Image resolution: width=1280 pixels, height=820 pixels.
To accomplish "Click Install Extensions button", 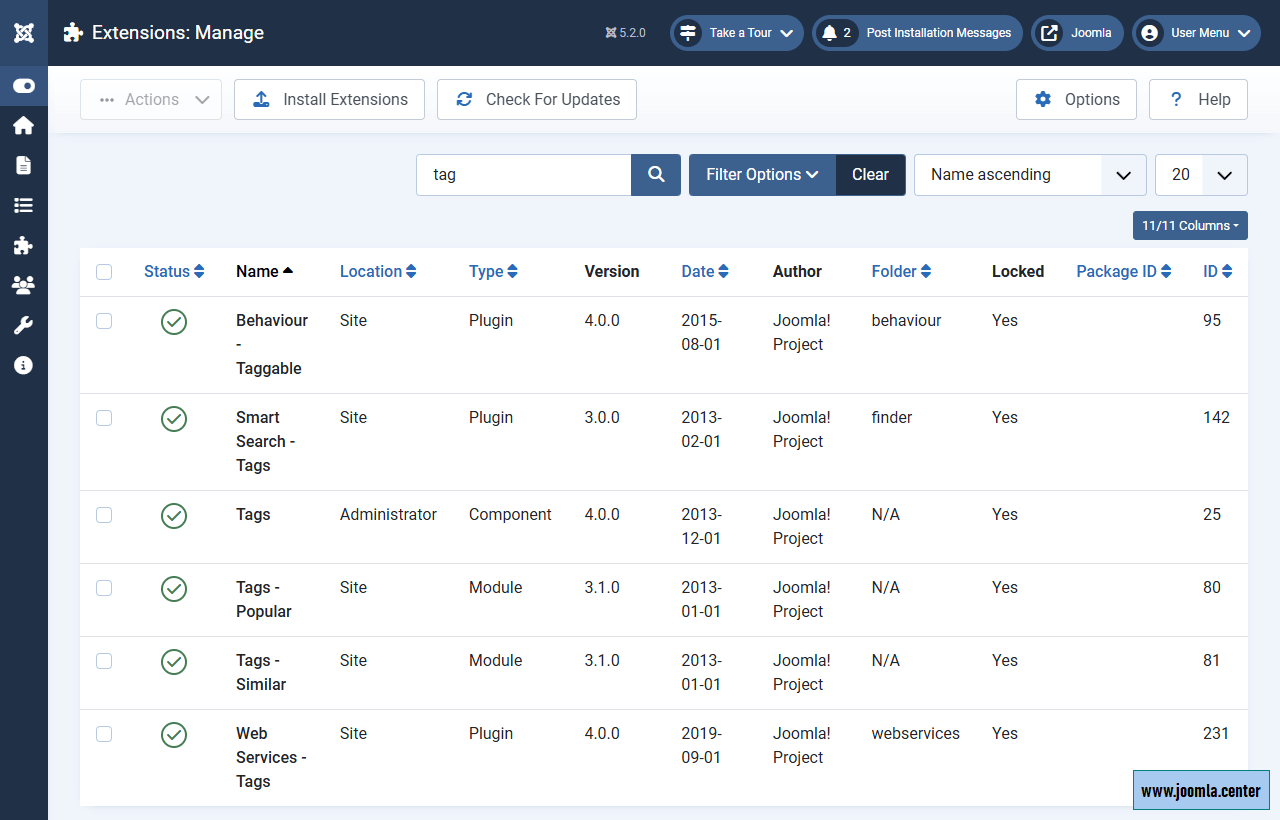I will (329, 100).
